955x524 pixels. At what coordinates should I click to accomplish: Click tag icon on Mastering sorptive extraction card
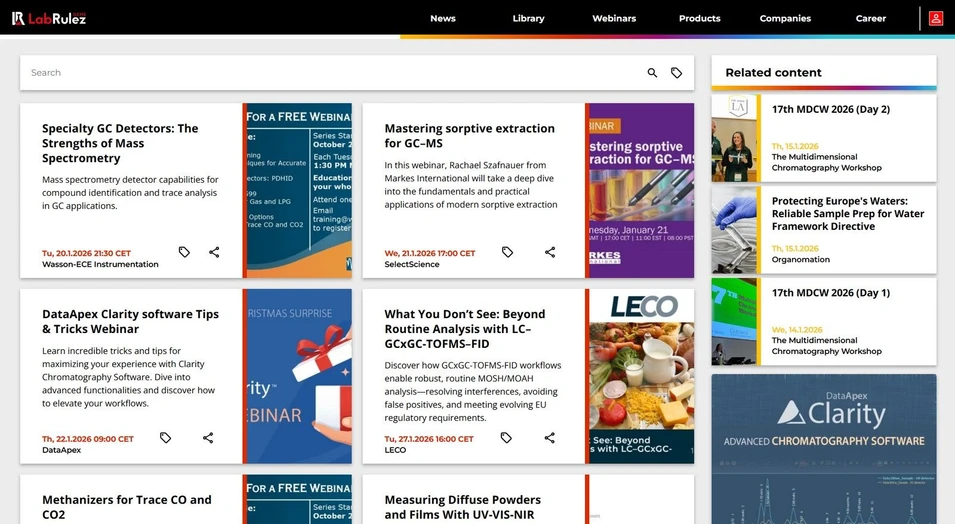(x=507, y=252)
